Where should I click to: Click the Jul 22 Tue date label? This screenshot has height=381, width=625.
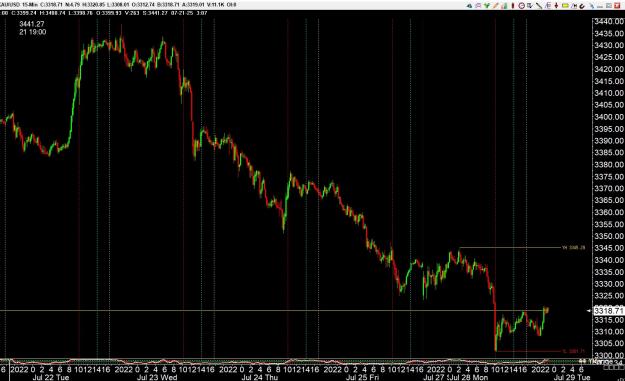click(x=51, y=377)
